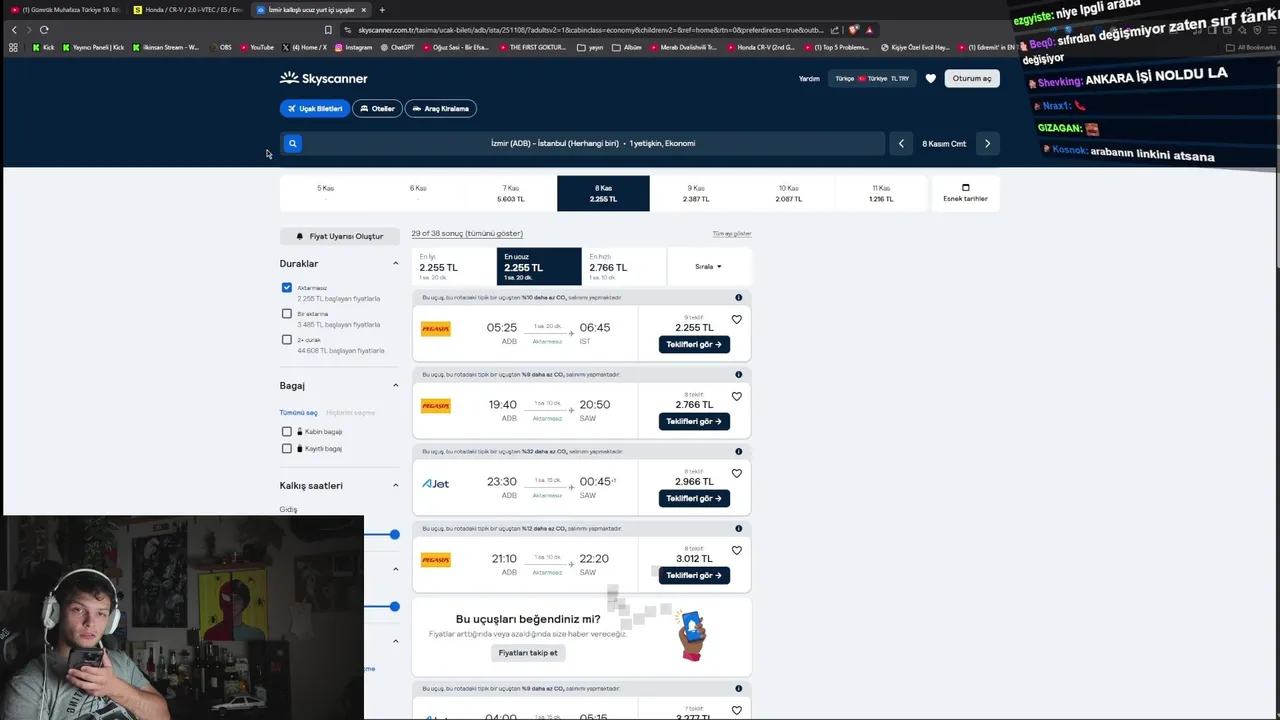Select 9 Kas date 2.387 TL

pos(696,193)
